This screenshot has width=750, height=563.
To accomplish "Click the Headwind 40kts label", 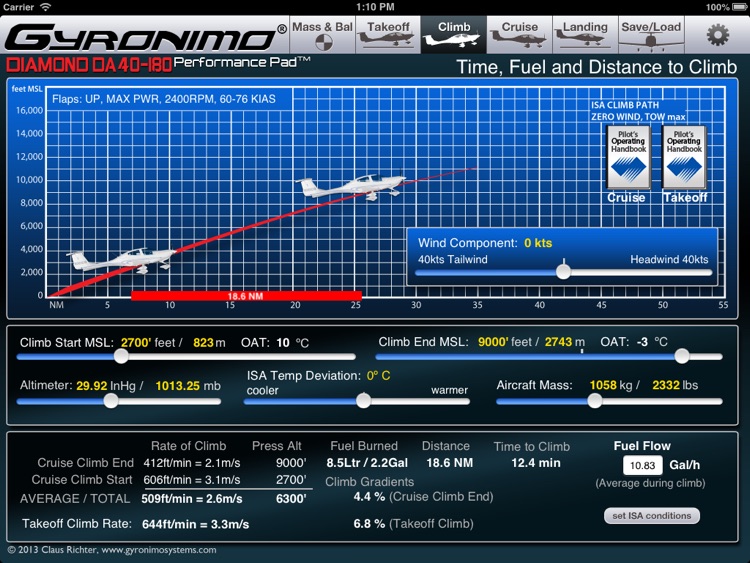I will pyautogui.click(x=669, y=259).
